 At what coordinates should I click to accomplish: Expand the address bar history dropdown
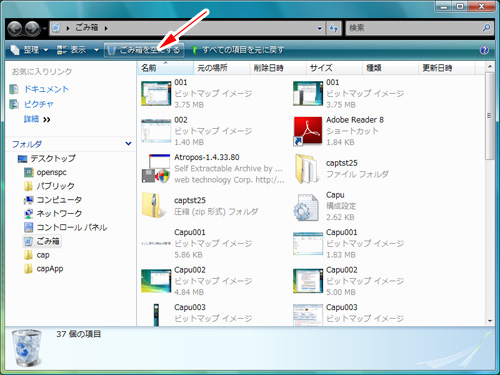pyautogui.click(x=319, y=28)
